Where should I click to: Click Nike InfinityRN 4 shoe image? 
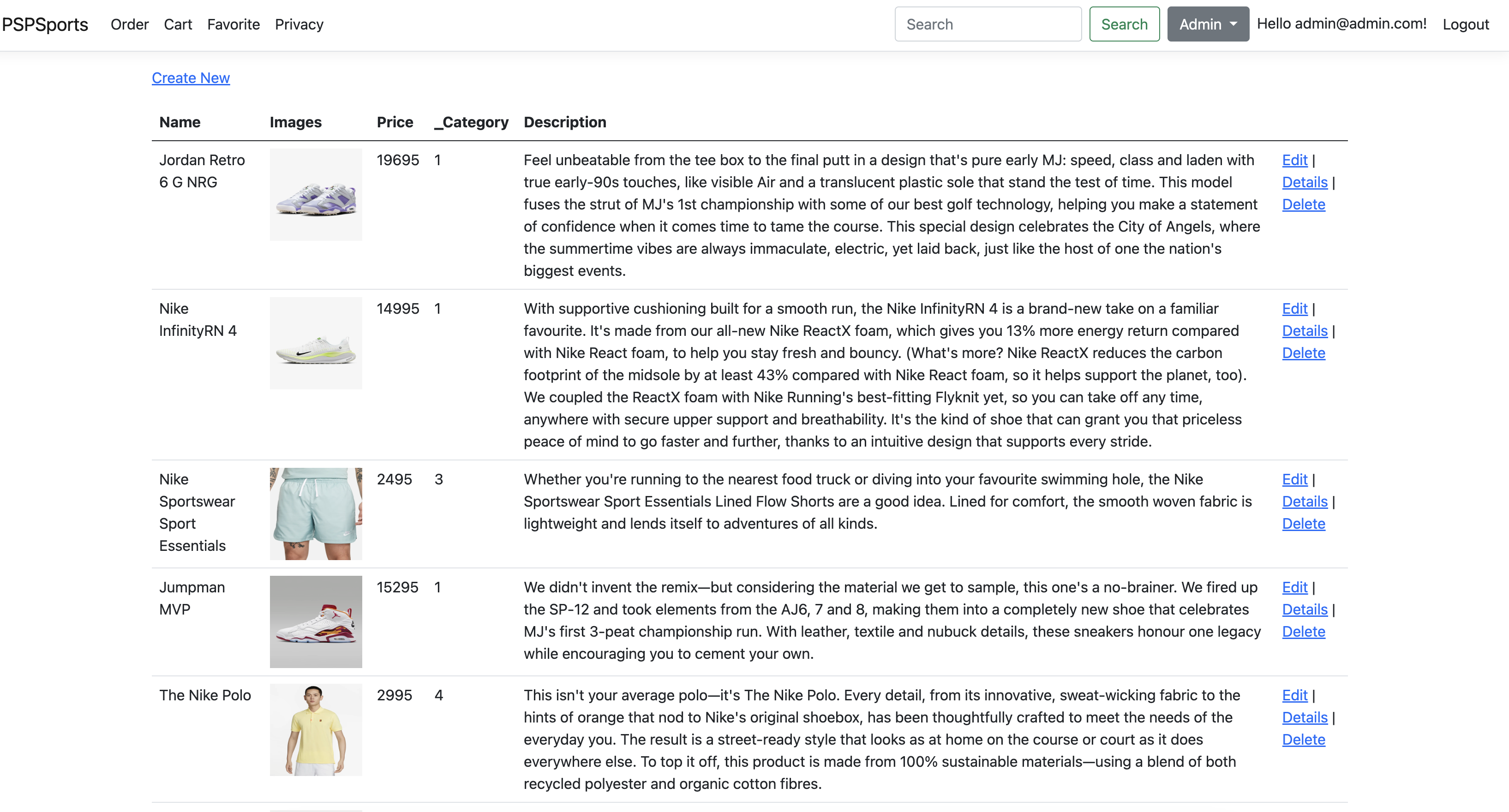pos(316,343)
